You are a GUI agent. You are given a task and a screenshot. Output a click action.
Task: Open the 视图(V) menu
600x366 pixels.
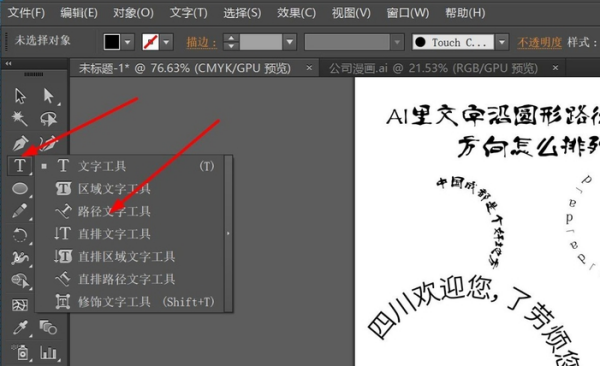(x=351, y=13)
